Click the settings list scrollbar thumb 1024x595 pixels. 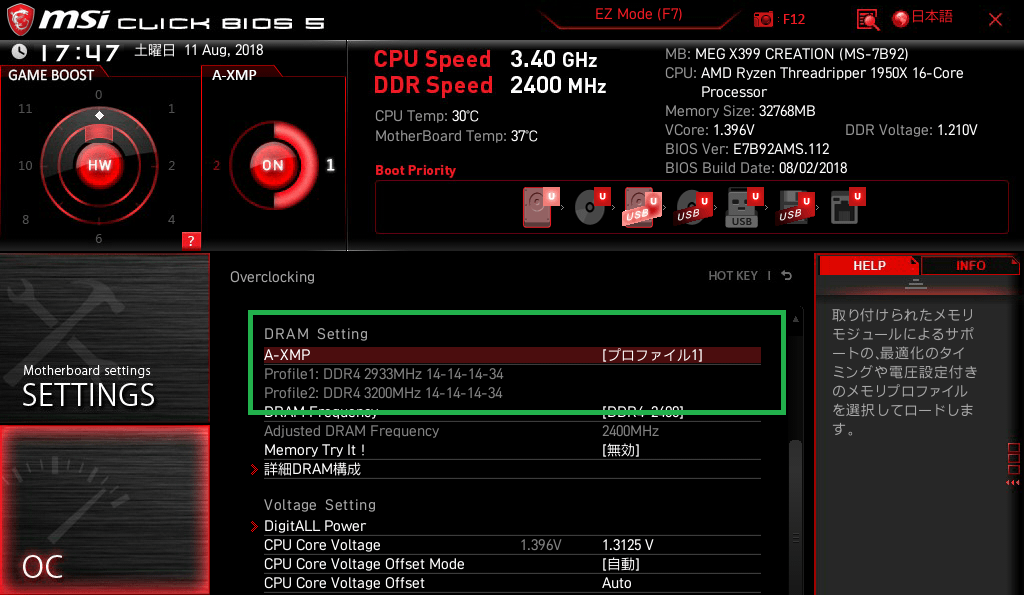click(x=795, y=516)
